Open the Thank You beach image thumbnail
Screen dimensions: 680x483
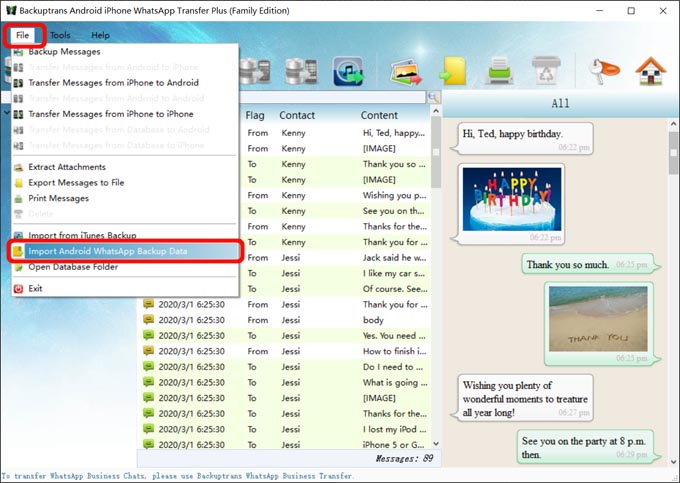(x=598, y=319)
